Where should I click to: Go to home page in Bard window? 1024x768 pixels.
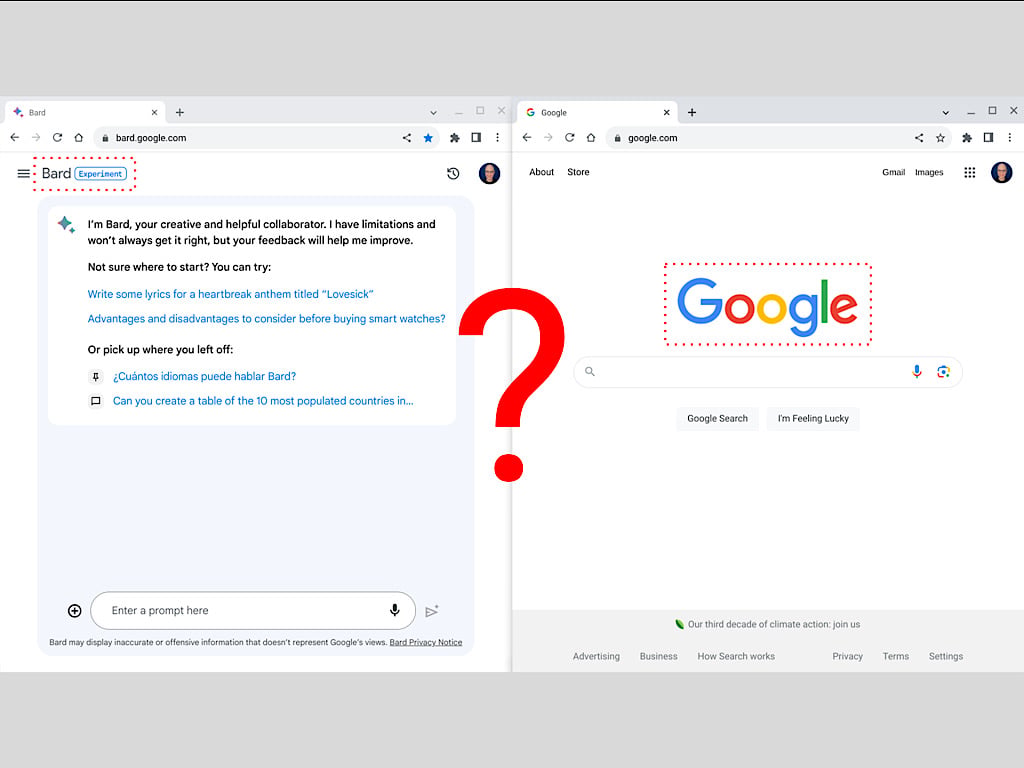(x=78, y=138)
